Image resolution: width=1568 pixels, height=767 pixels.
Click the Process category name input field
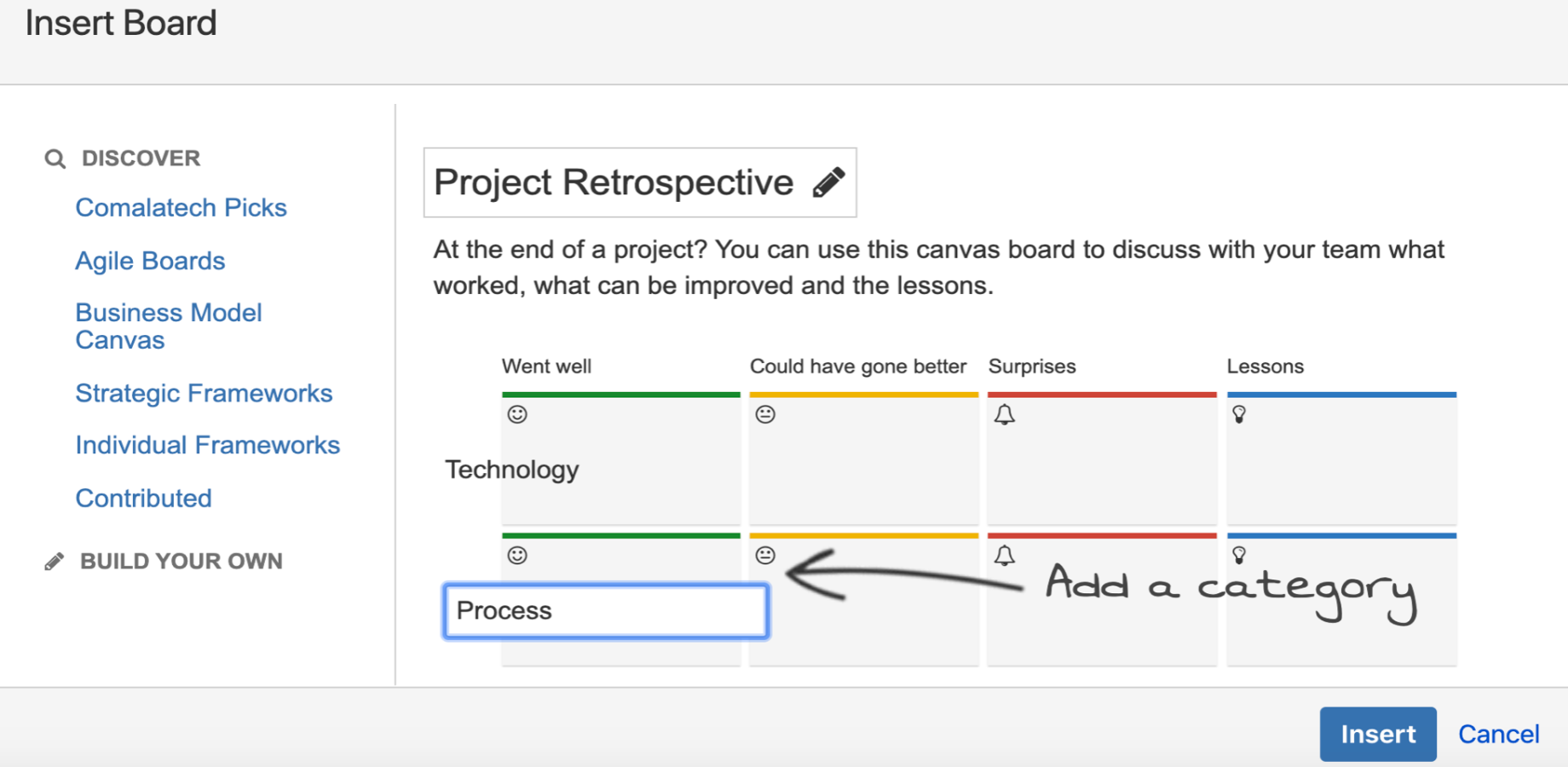[x=606, y=611]
